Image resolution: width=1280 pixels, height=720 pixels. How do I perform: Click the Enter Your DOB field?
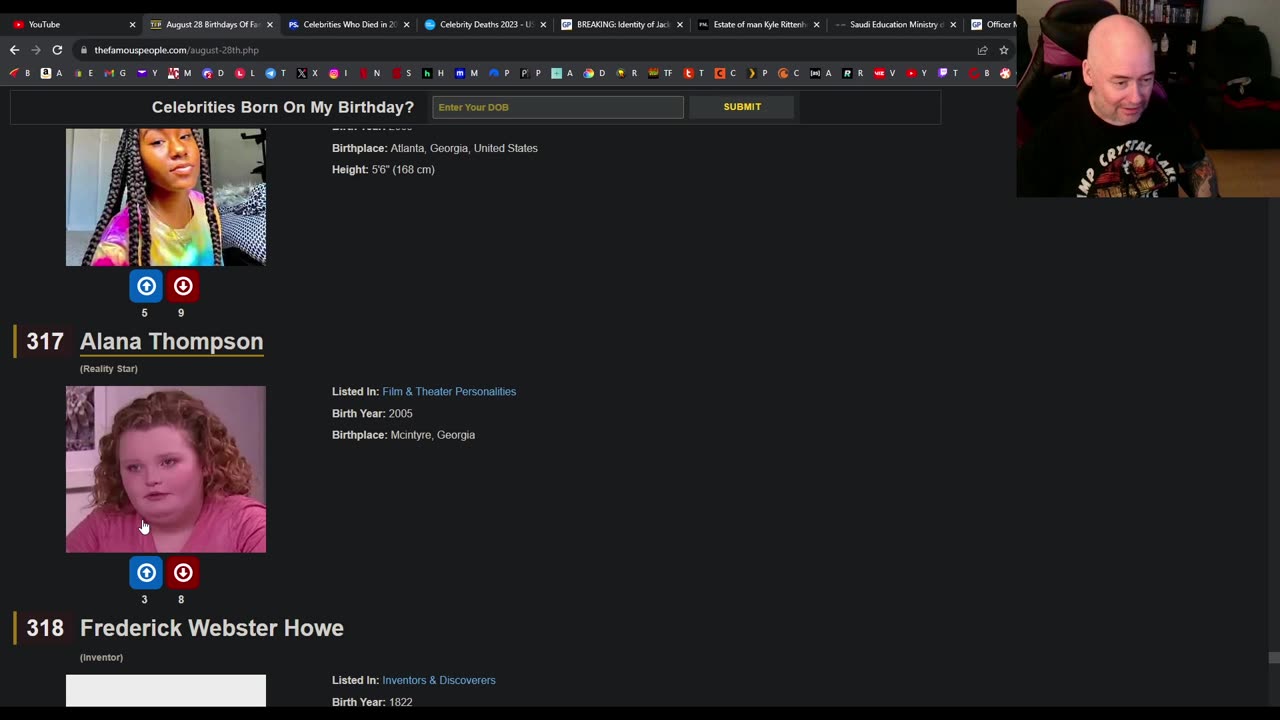coord(558,107)
